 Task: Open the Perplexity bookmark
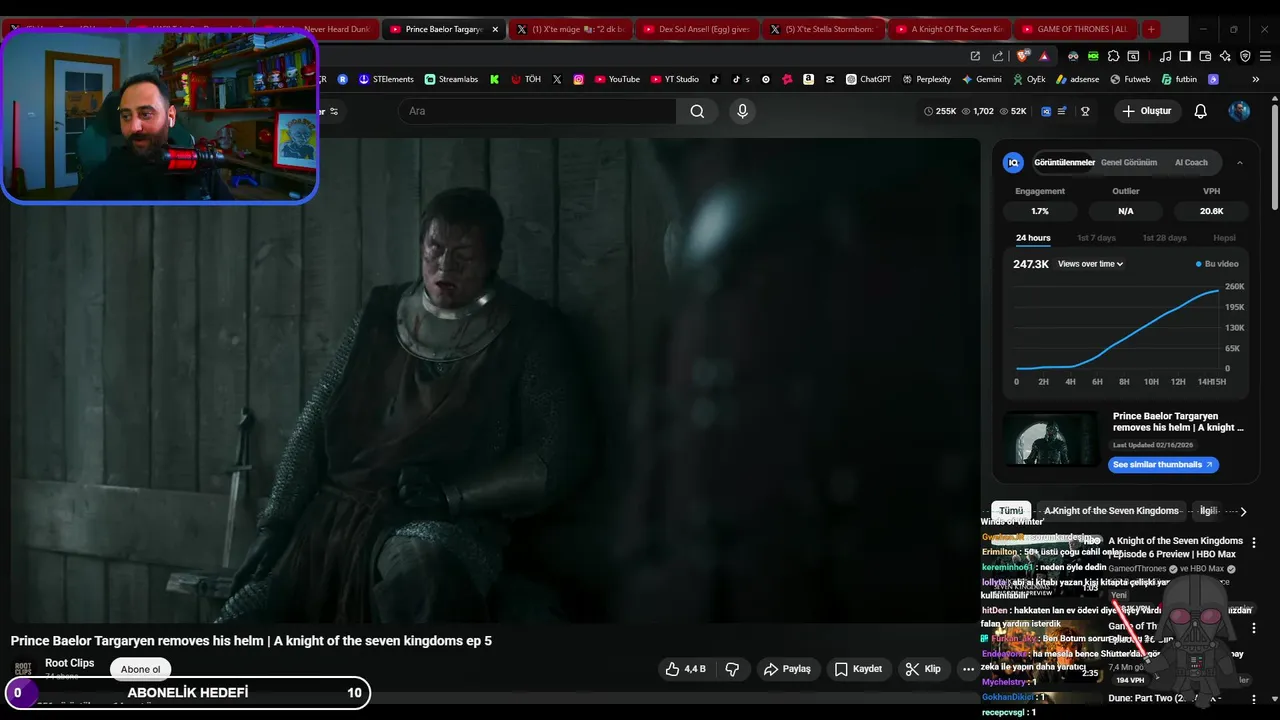[x=926, y=79]
